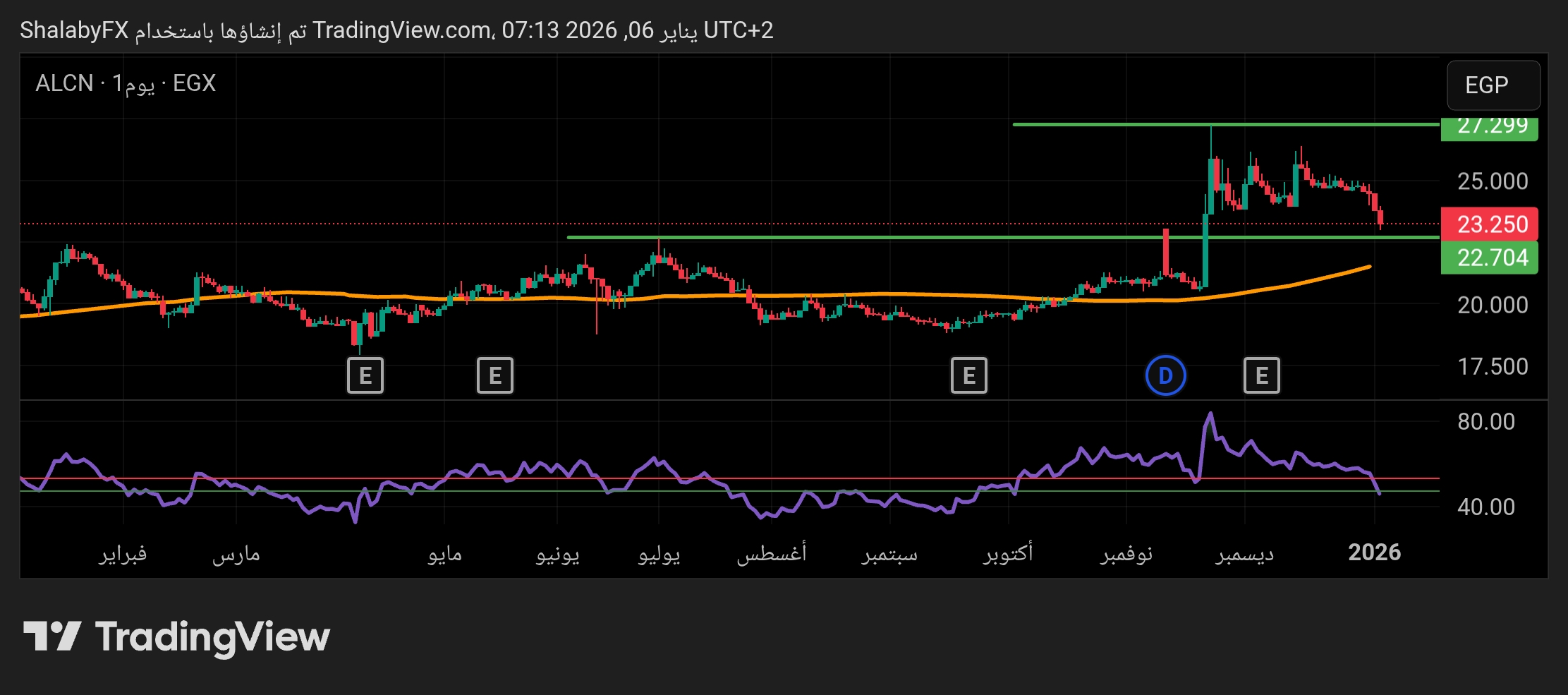Click the blue dividend D marker
The height and width of the screenshot is (695, 1568).
pyautogui.click(x=1165, y=375)
